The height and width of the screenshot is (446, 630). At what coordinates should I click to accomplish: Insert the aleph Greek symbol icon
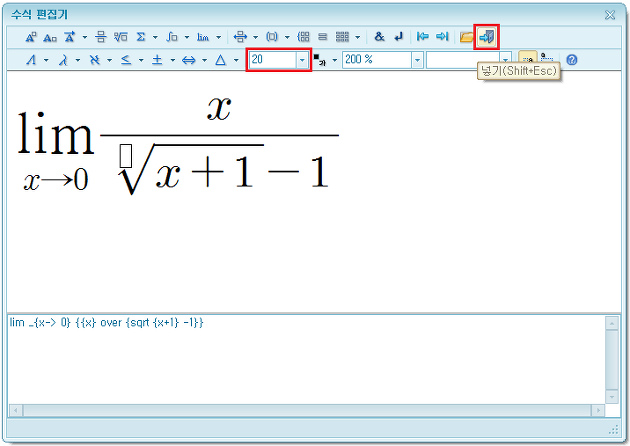94,60
